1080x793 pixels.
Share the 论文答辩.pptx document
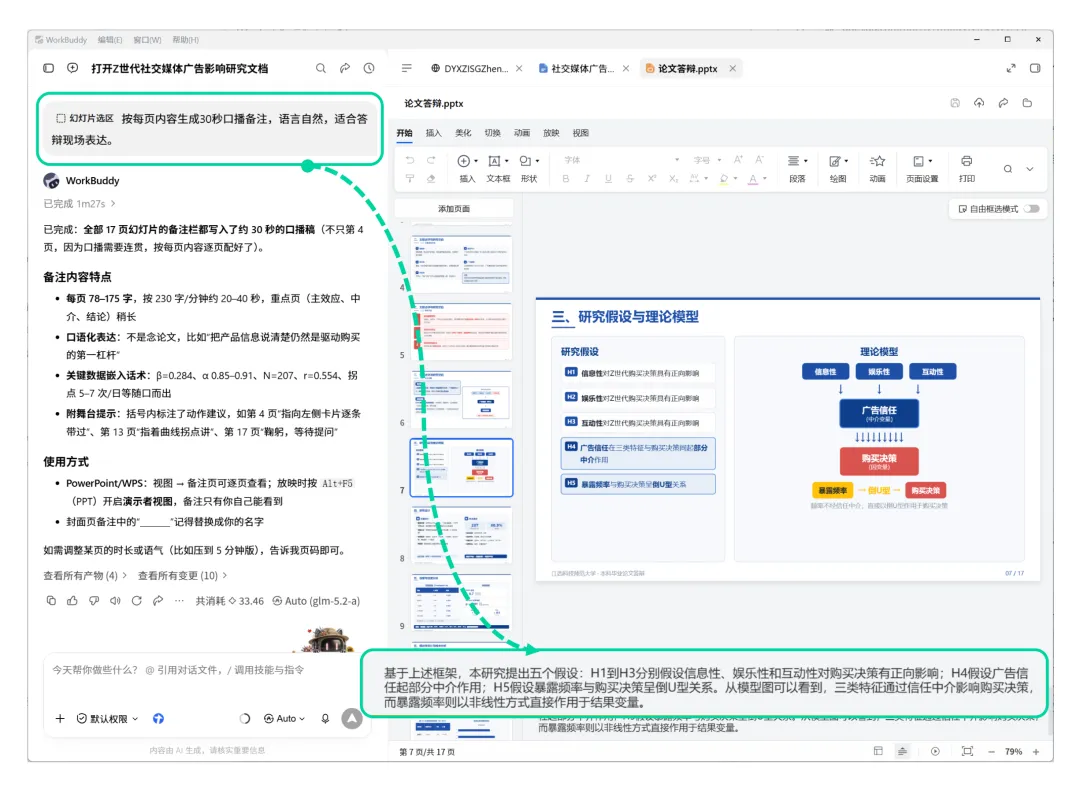pos(1003,103)
